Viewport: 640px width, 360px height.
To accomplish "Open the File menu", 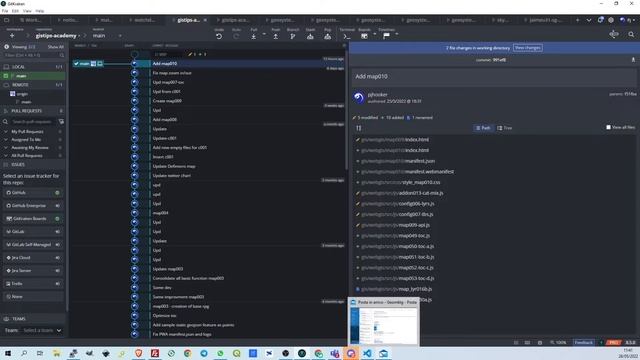I will pos(5,11).
